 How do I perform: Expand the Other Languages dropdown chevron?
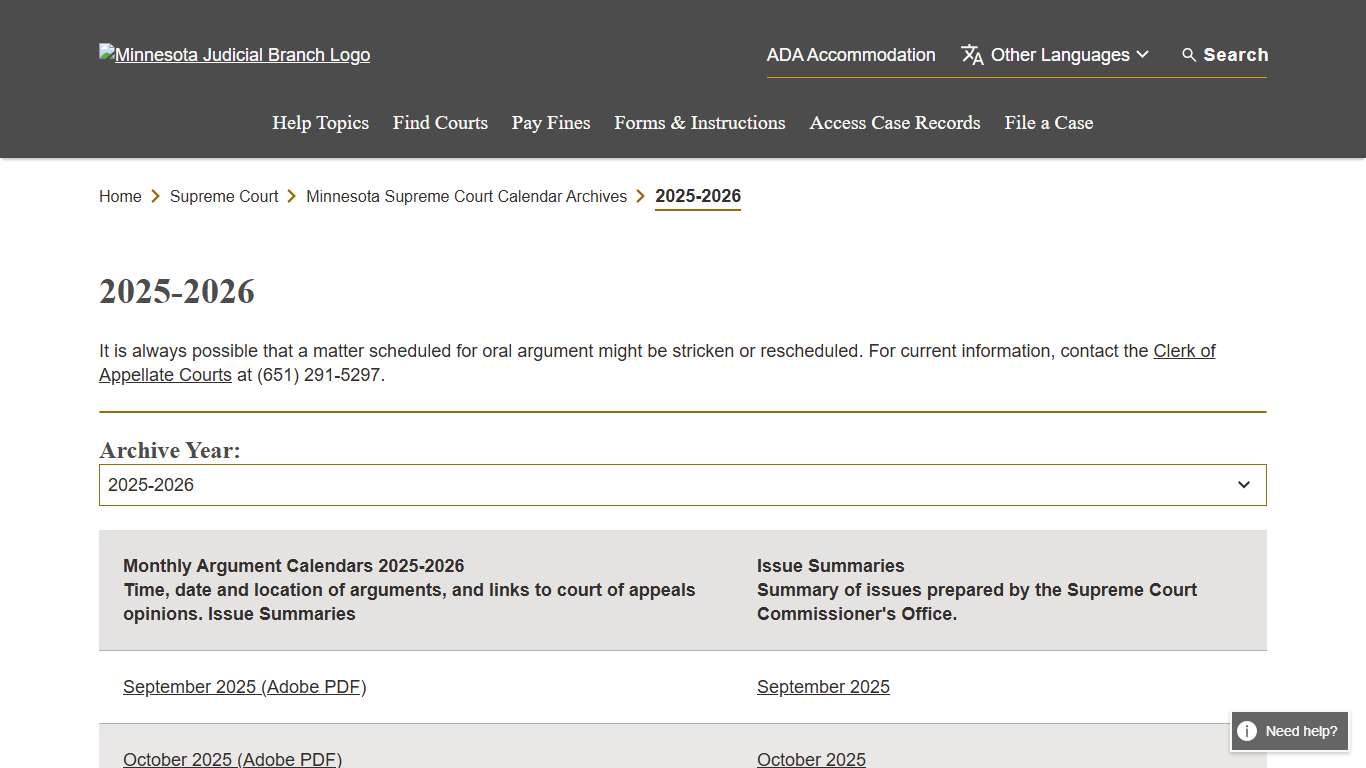(x=1143, y=55)
